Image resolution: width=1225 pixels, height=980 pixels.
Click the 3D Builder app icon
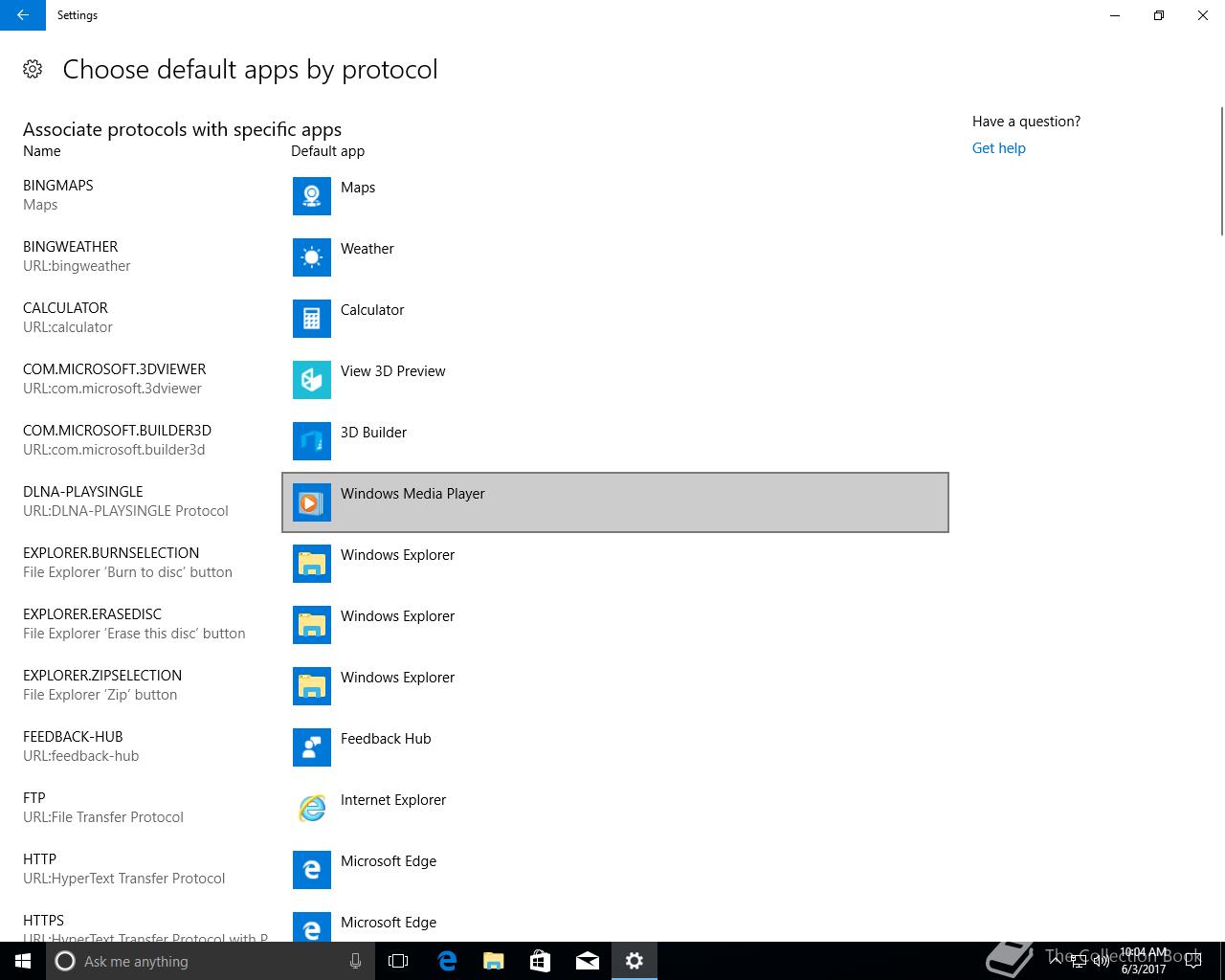click(x=312, y=441)
